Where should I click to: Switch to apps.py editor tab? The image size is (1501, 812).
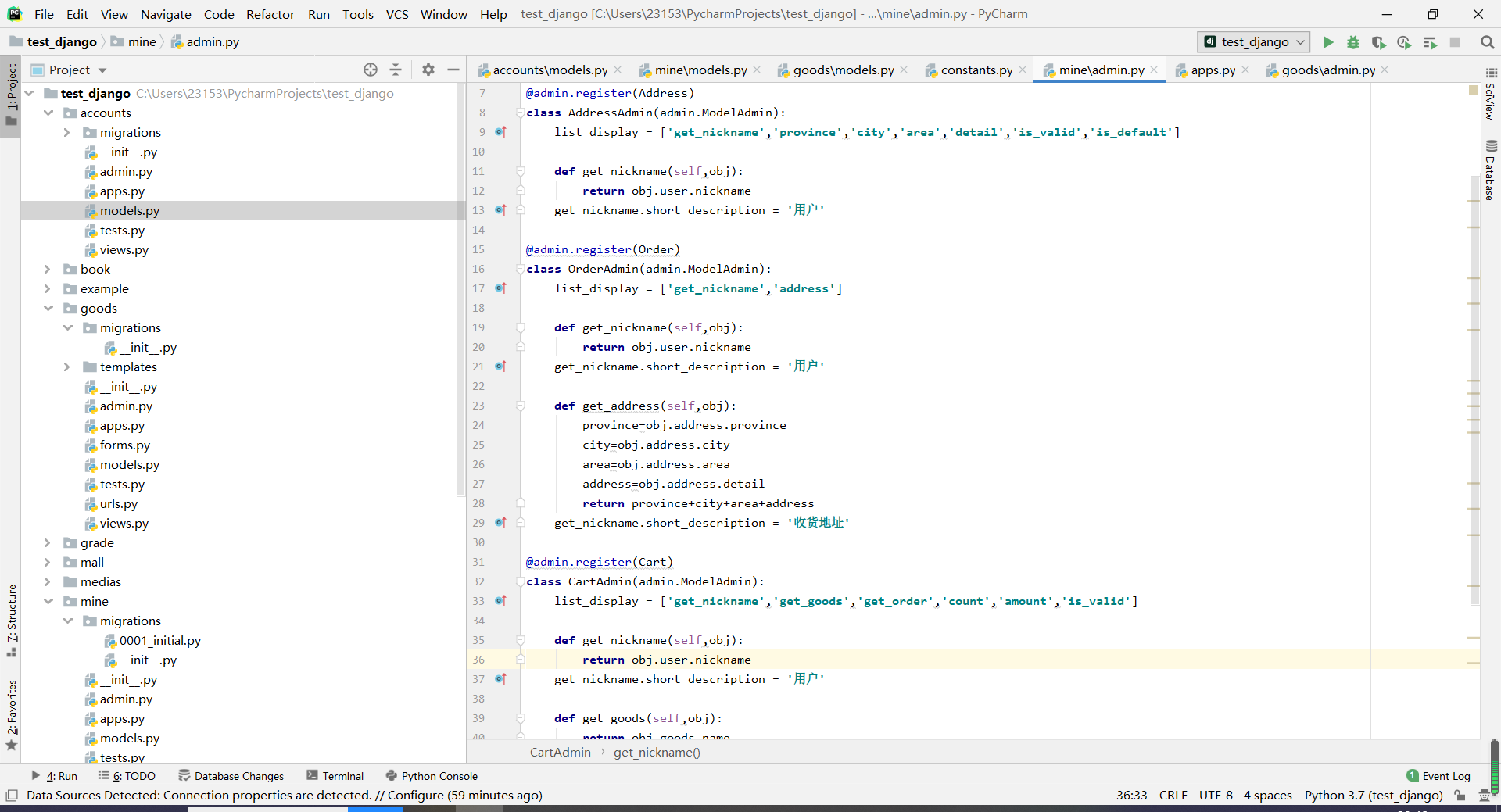click(x=1213, y=70)
